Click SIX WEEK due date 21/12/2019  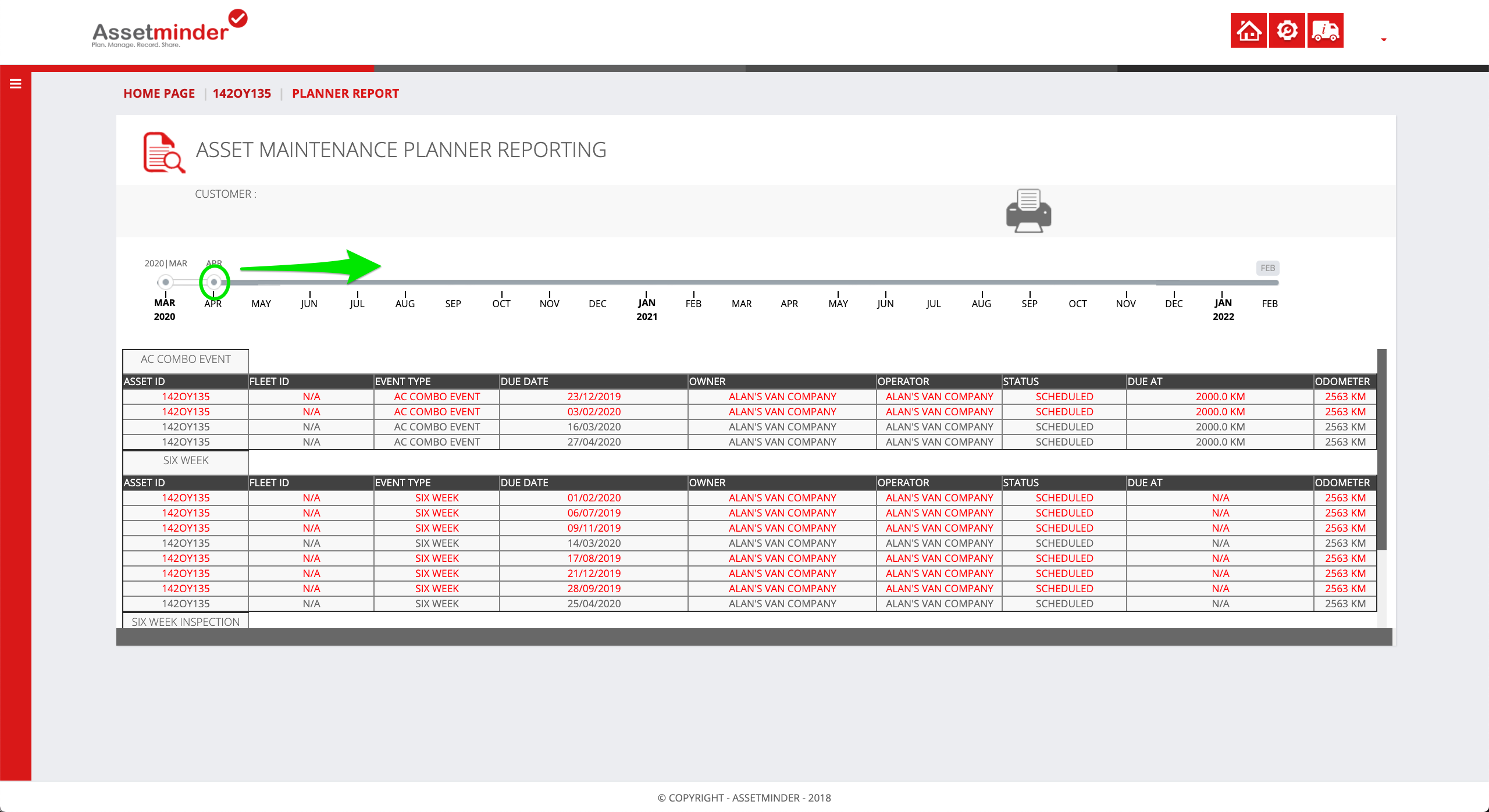pos(594,574)
